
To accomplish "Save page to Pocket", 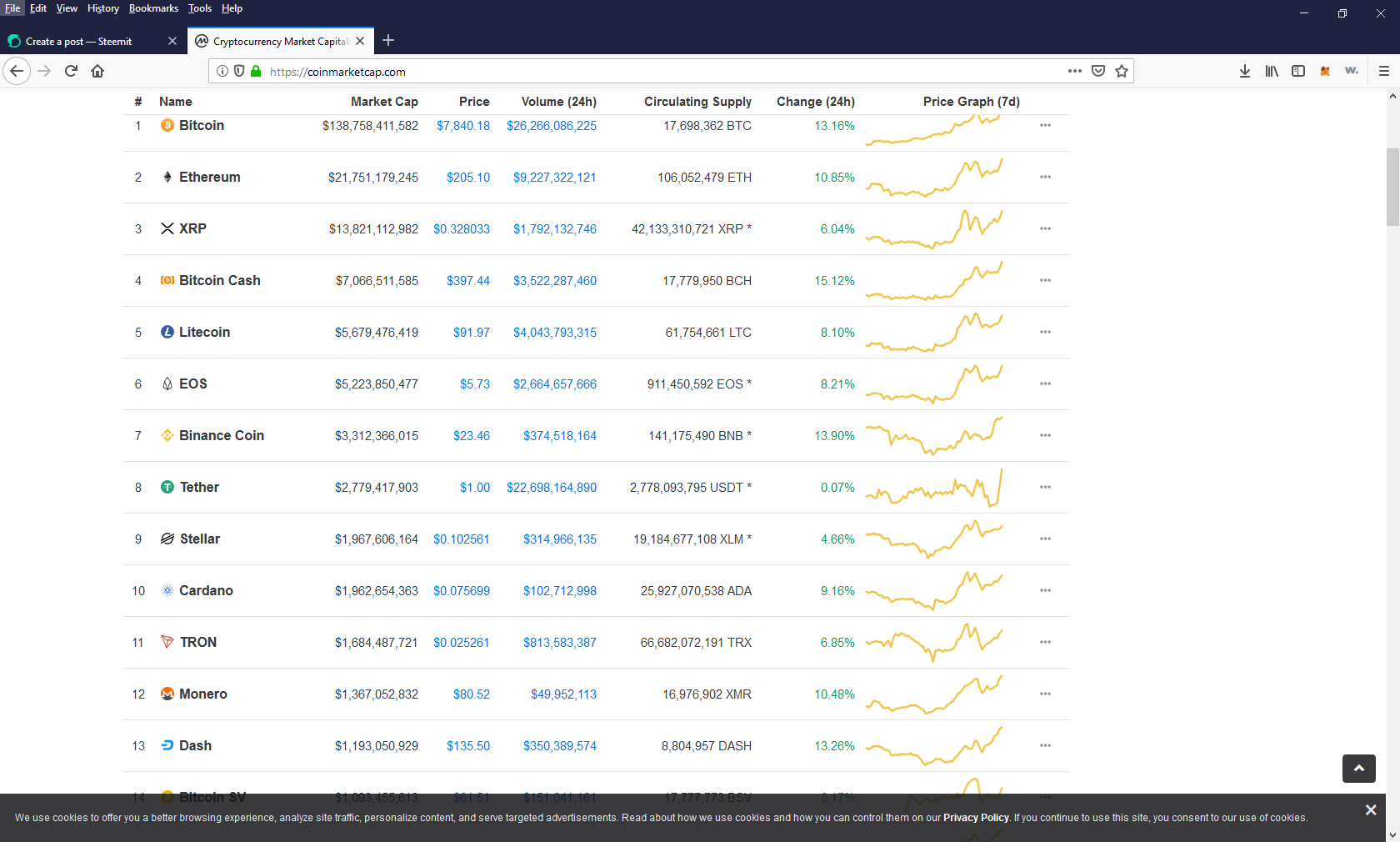I will 1098,71.
